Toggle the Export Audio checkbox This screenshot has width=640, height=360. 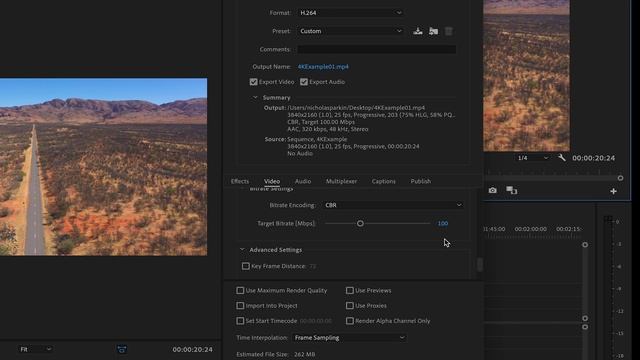pos(304,82)
